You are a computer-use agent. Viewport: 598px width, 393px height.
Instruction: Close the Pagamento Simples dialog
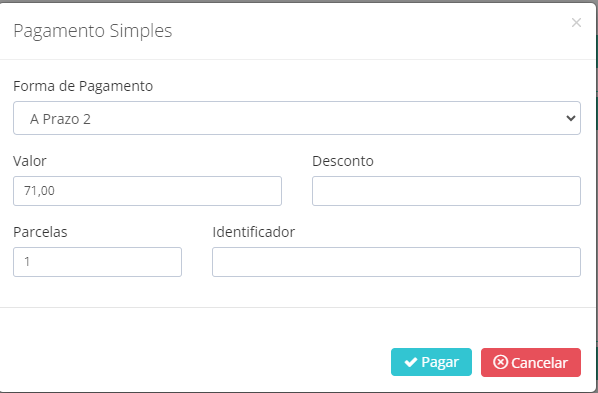coord(576,23)
